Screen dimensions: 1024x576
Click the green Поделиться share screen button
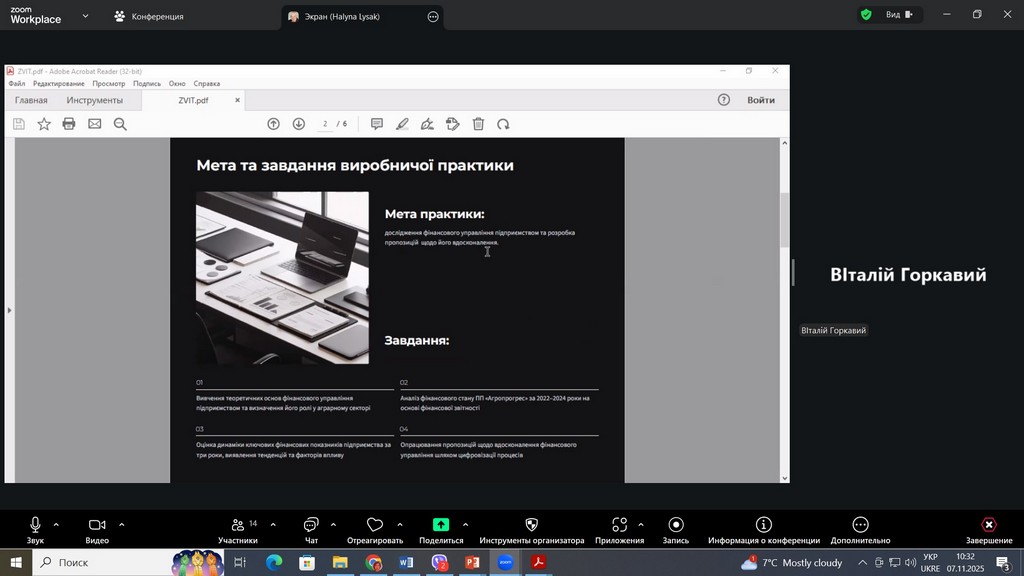point(441,525)
